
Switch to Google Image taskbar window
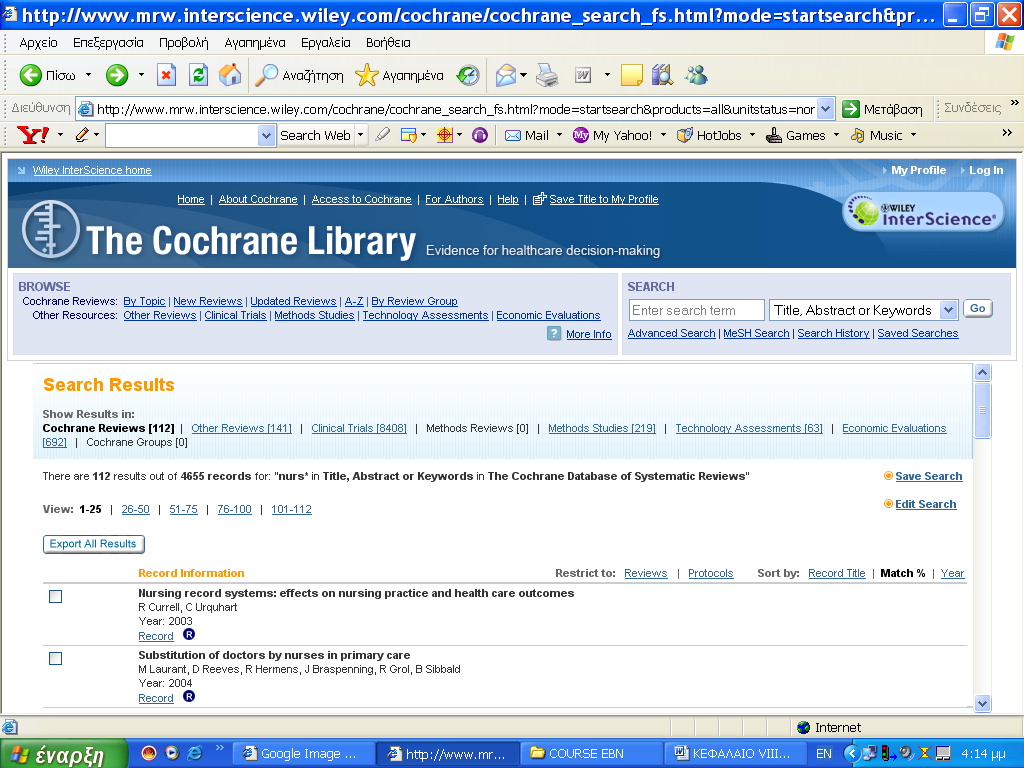(x=303, y=754)
